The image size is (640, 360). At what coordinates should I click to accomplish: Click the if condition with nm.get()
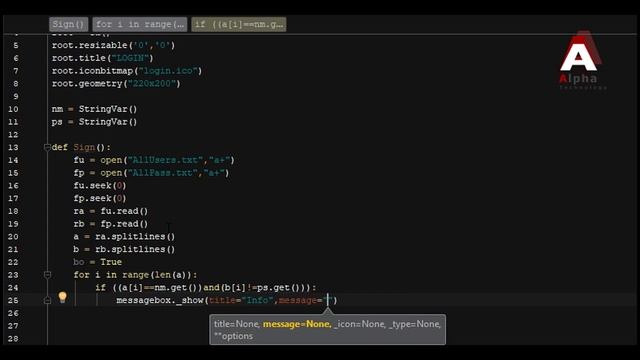(206, 288)
